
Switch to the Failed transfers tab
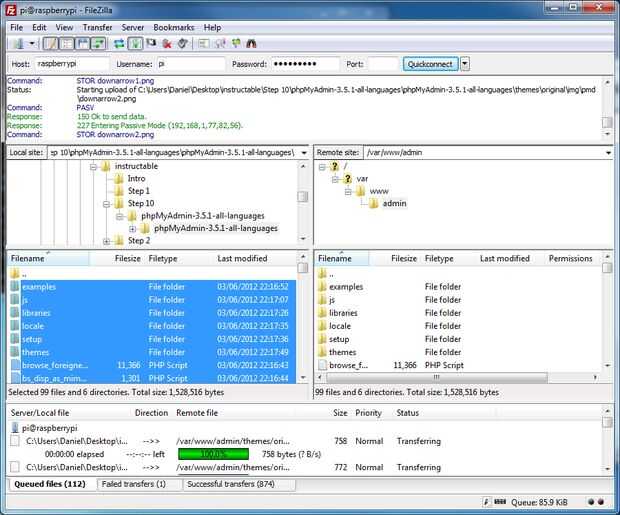click(139, 484)
